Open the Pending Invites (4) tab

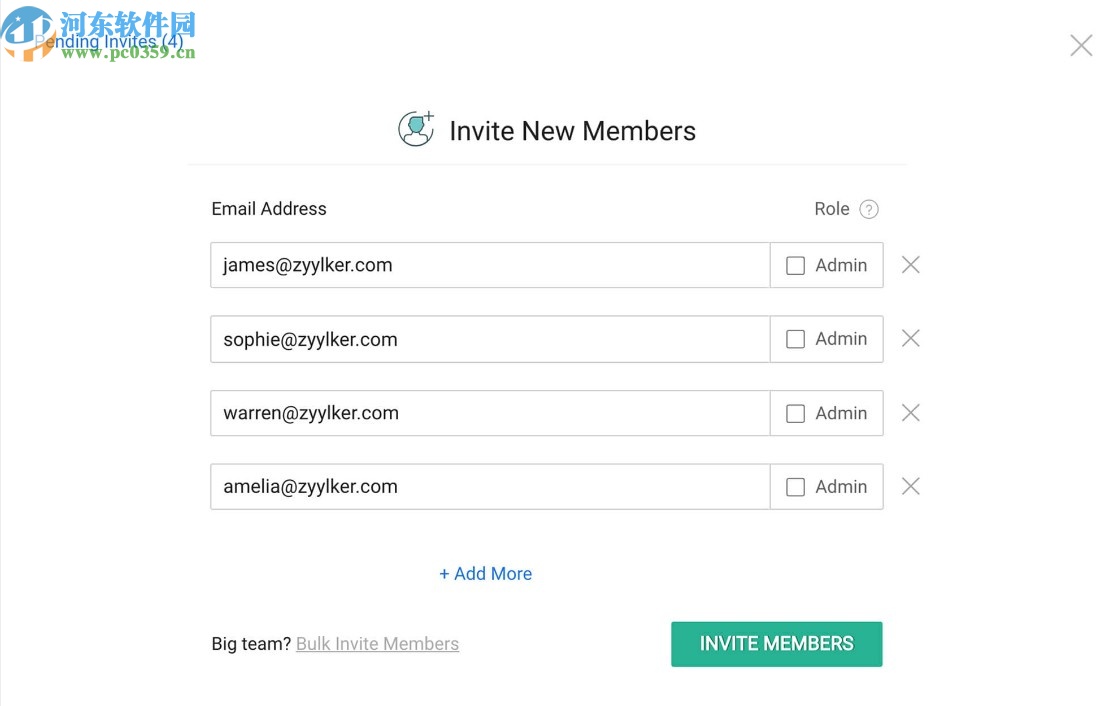(110, 42)
